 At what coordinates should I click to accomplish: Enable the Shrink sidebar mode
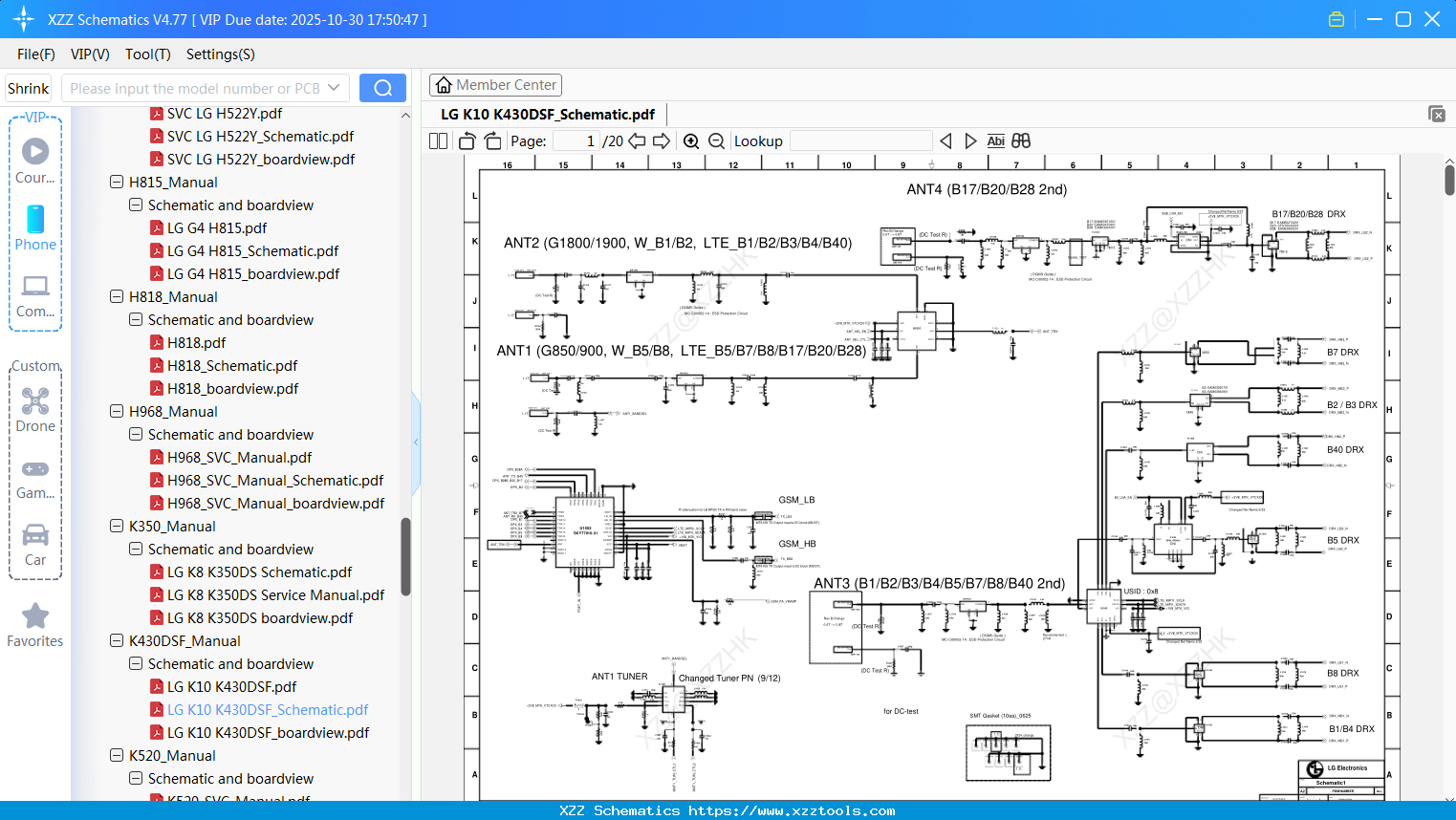[x=28, y=88]
